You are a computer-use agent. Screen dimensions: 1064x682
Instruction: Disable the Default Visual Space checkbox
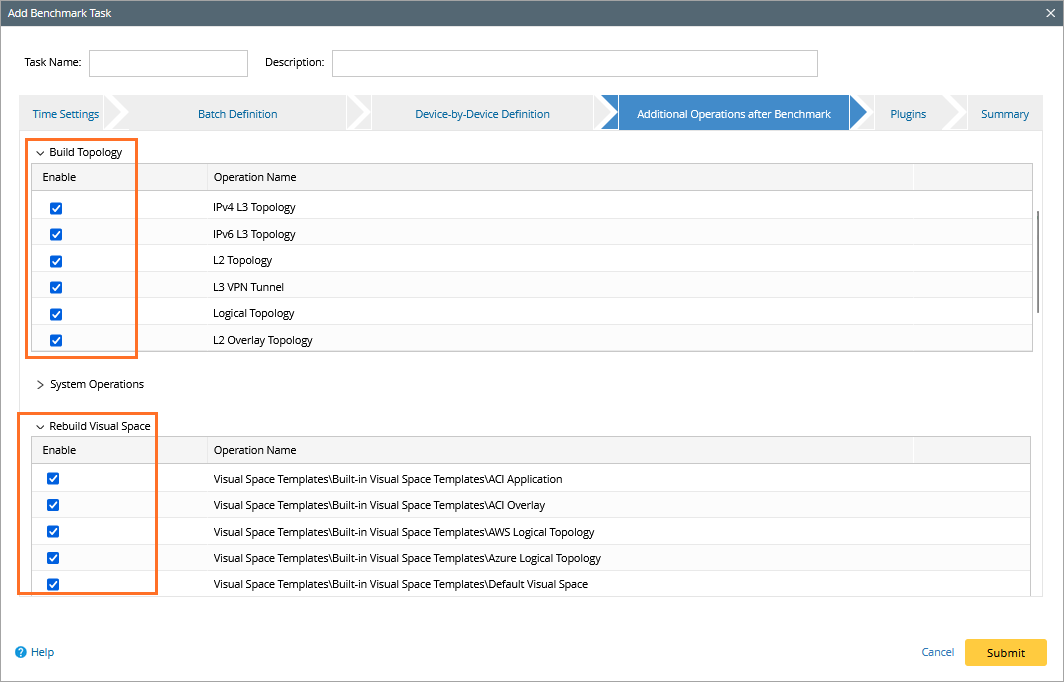point(54,584)
